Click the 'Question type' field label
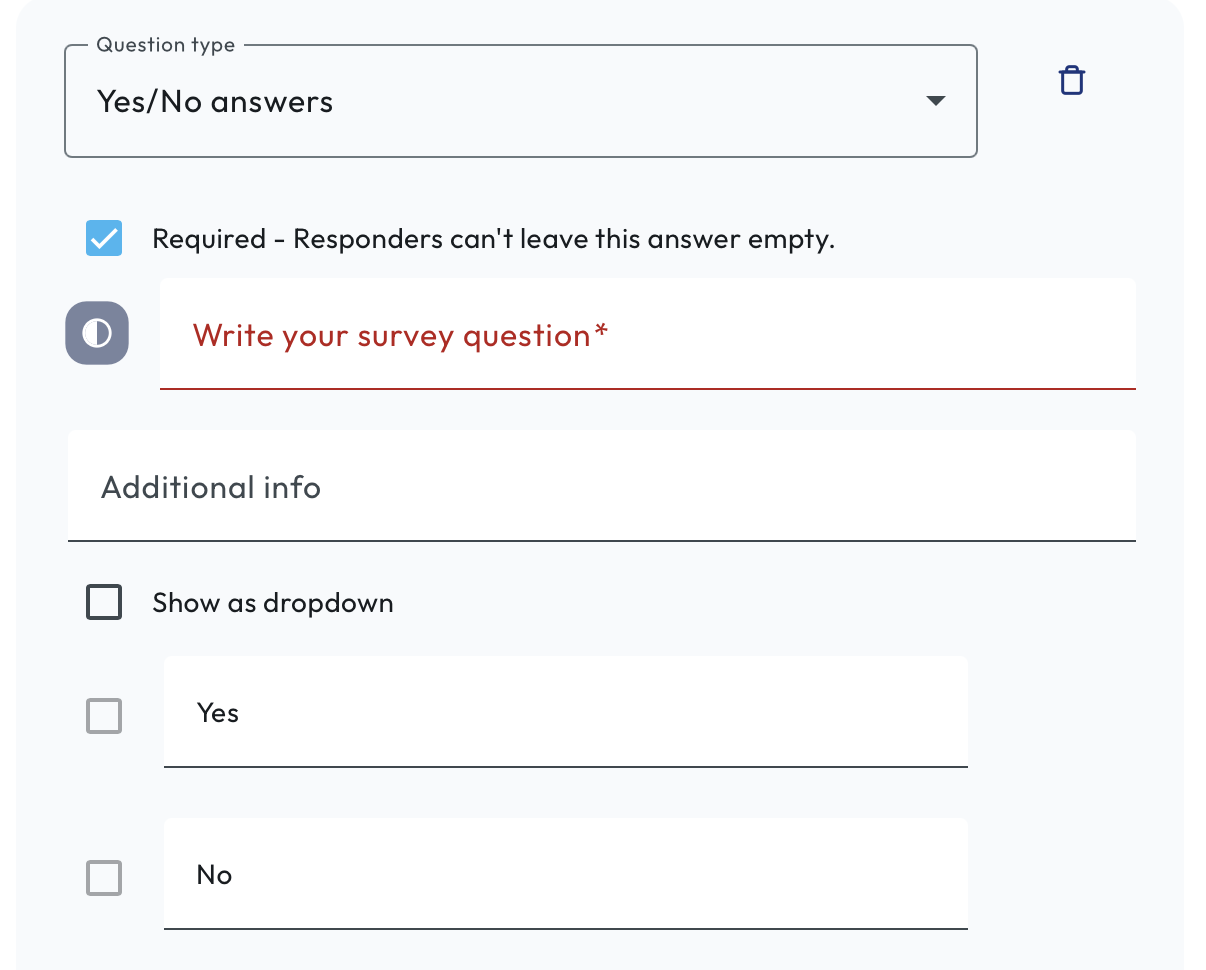Screen dimensions: 1206x970 pyautogui.click(x=166, y=46)
